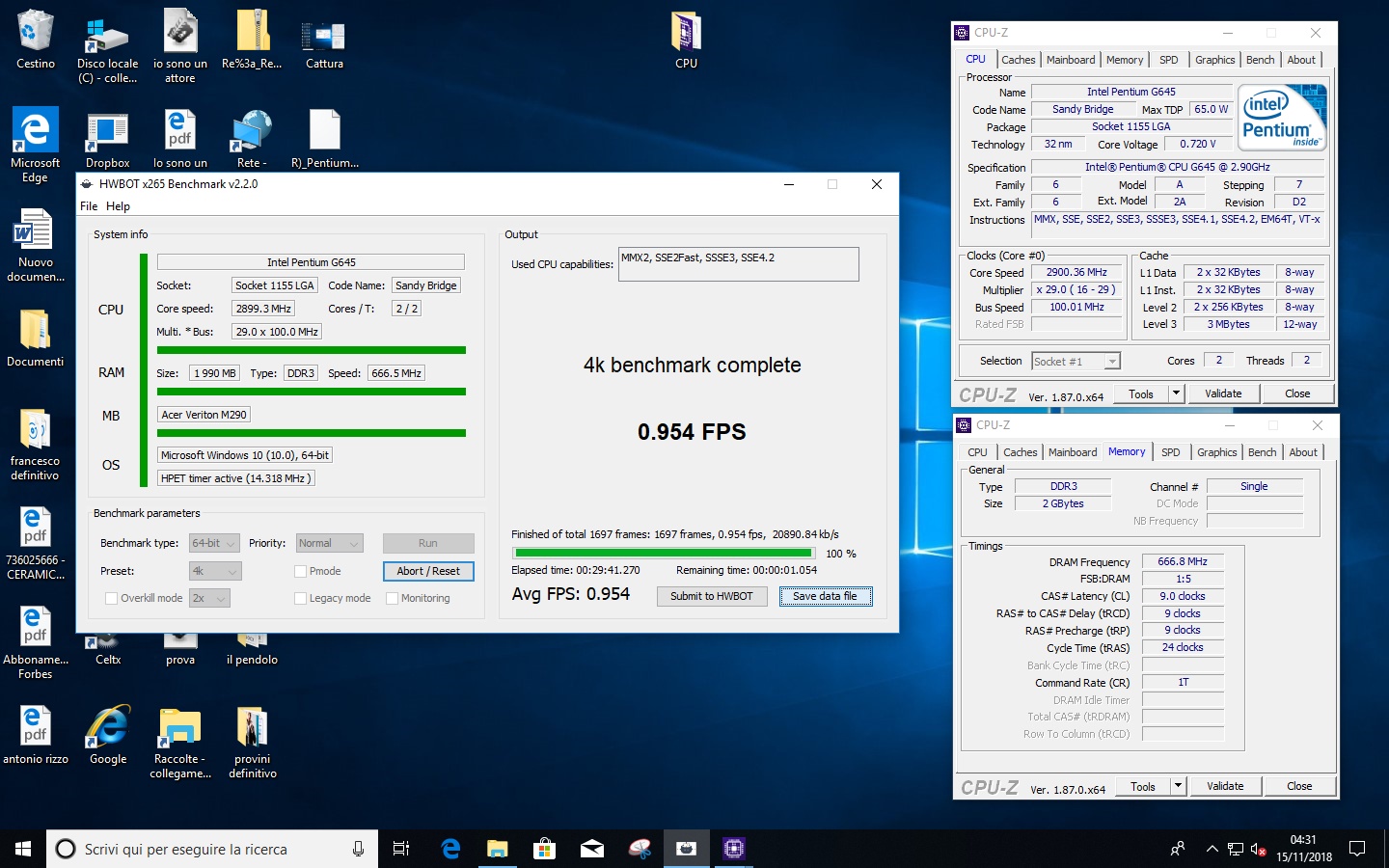
Task: Open About tab in lower CPU-Z window
Action: 1303,452
